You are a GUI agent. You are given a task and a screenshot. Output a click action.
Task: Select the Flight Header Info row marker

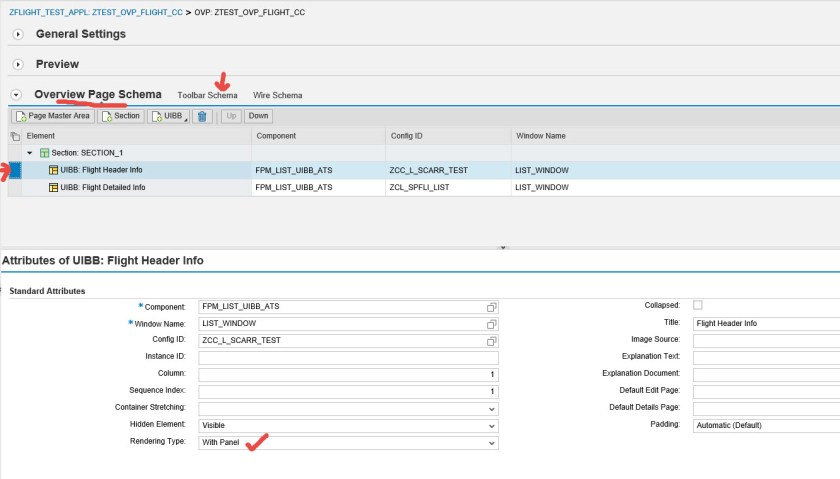pos(14,170)
